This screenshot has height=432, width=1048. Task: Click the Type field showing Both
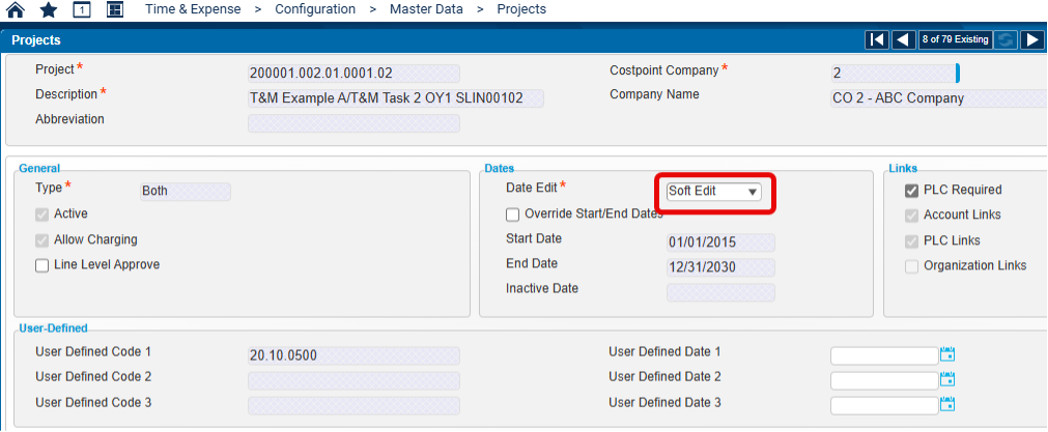click(185, 192)
